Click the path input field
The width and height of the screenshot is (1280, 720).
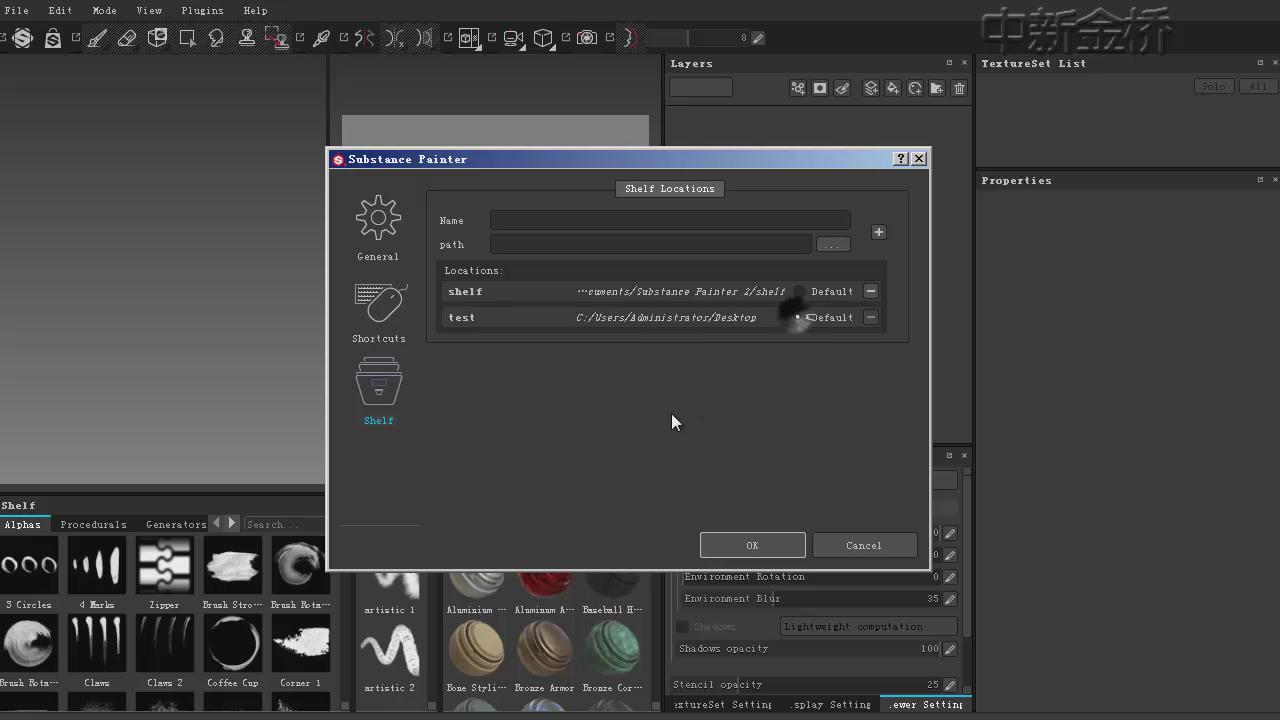[650, 244]
